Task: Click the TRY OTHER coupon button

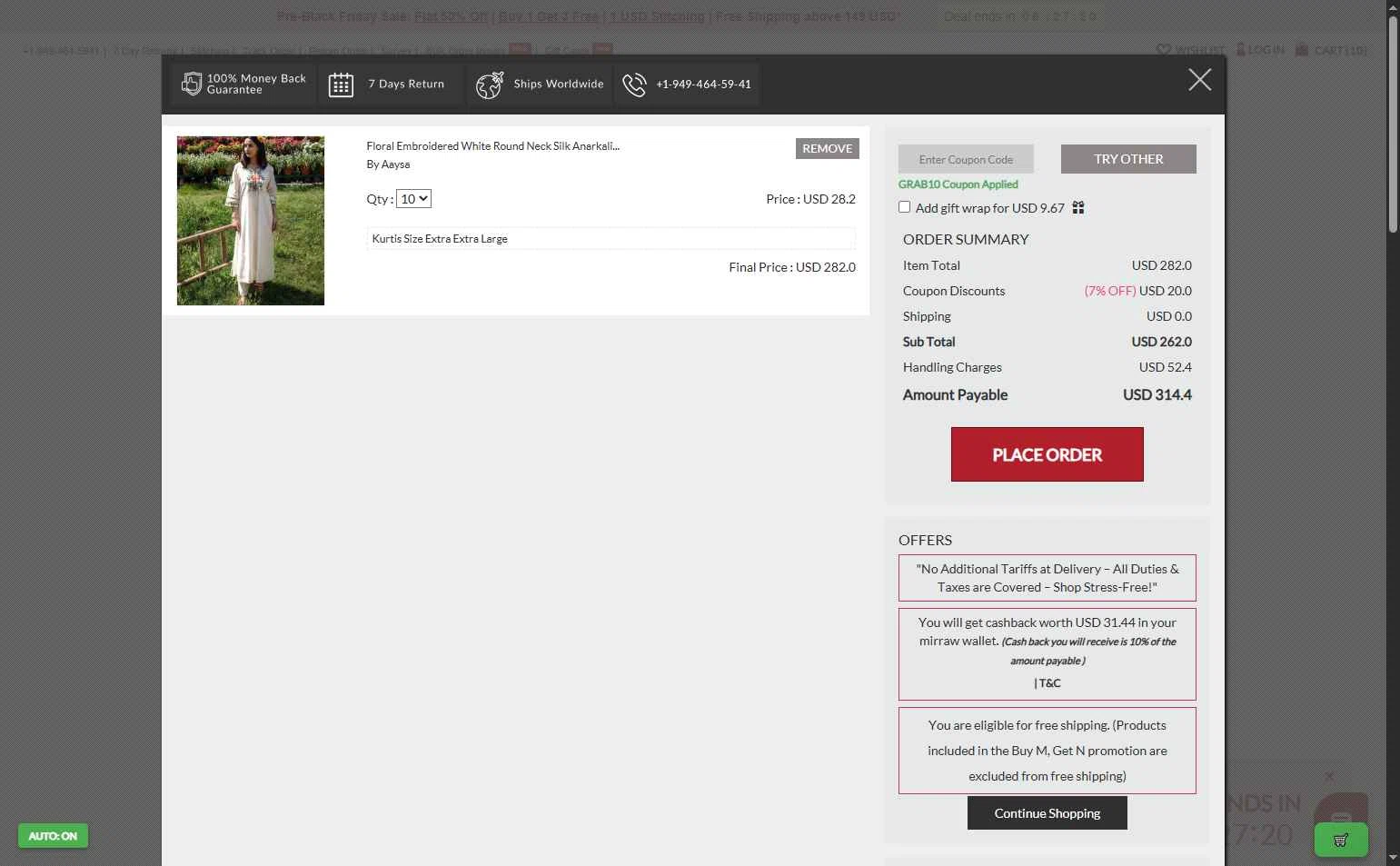Action: pyautogui.click(x=1128, y=159)
